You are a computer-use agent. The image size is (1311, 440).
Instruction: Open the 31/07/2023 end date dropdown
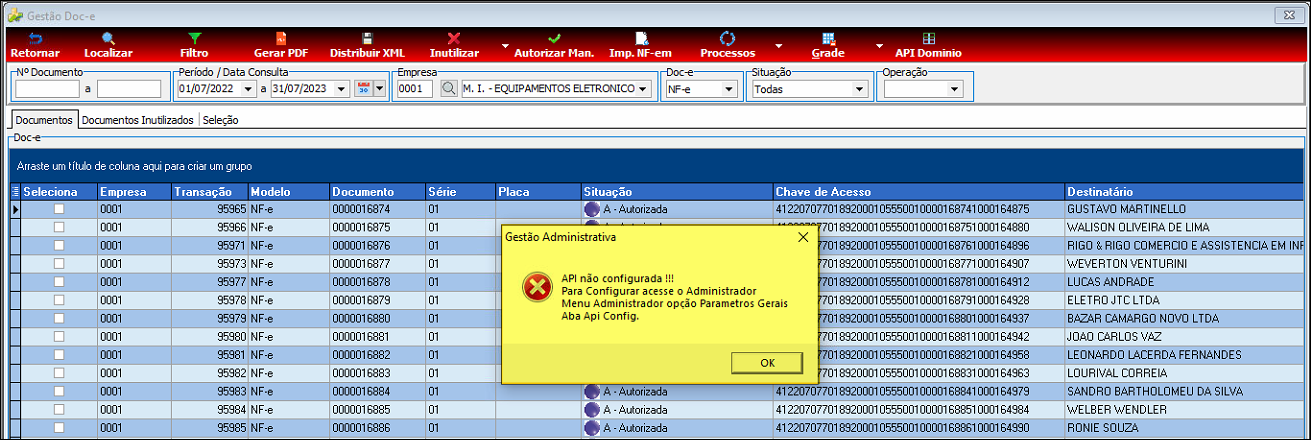click(342, 89)
